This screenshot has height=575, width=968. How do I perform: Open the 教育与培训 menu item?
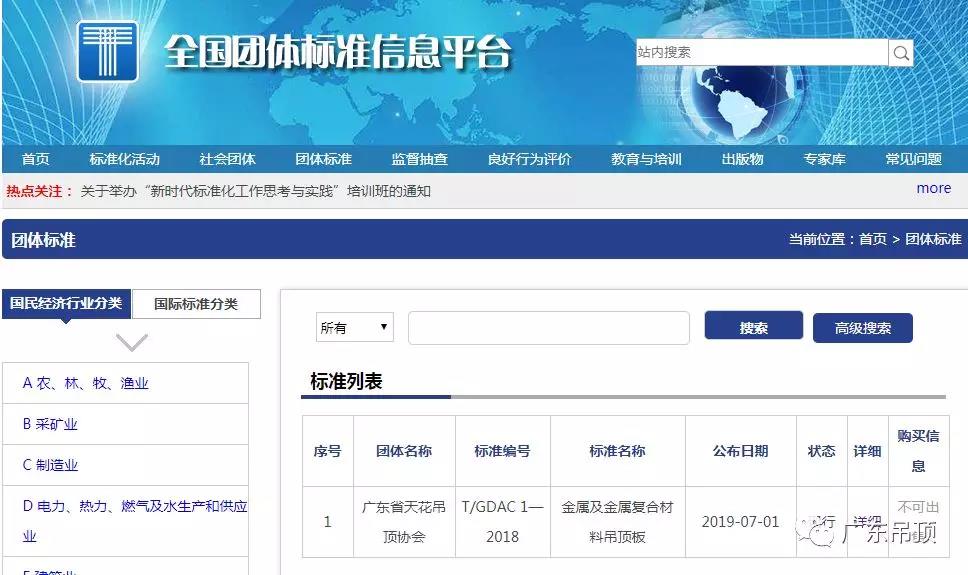coord(646,159)
